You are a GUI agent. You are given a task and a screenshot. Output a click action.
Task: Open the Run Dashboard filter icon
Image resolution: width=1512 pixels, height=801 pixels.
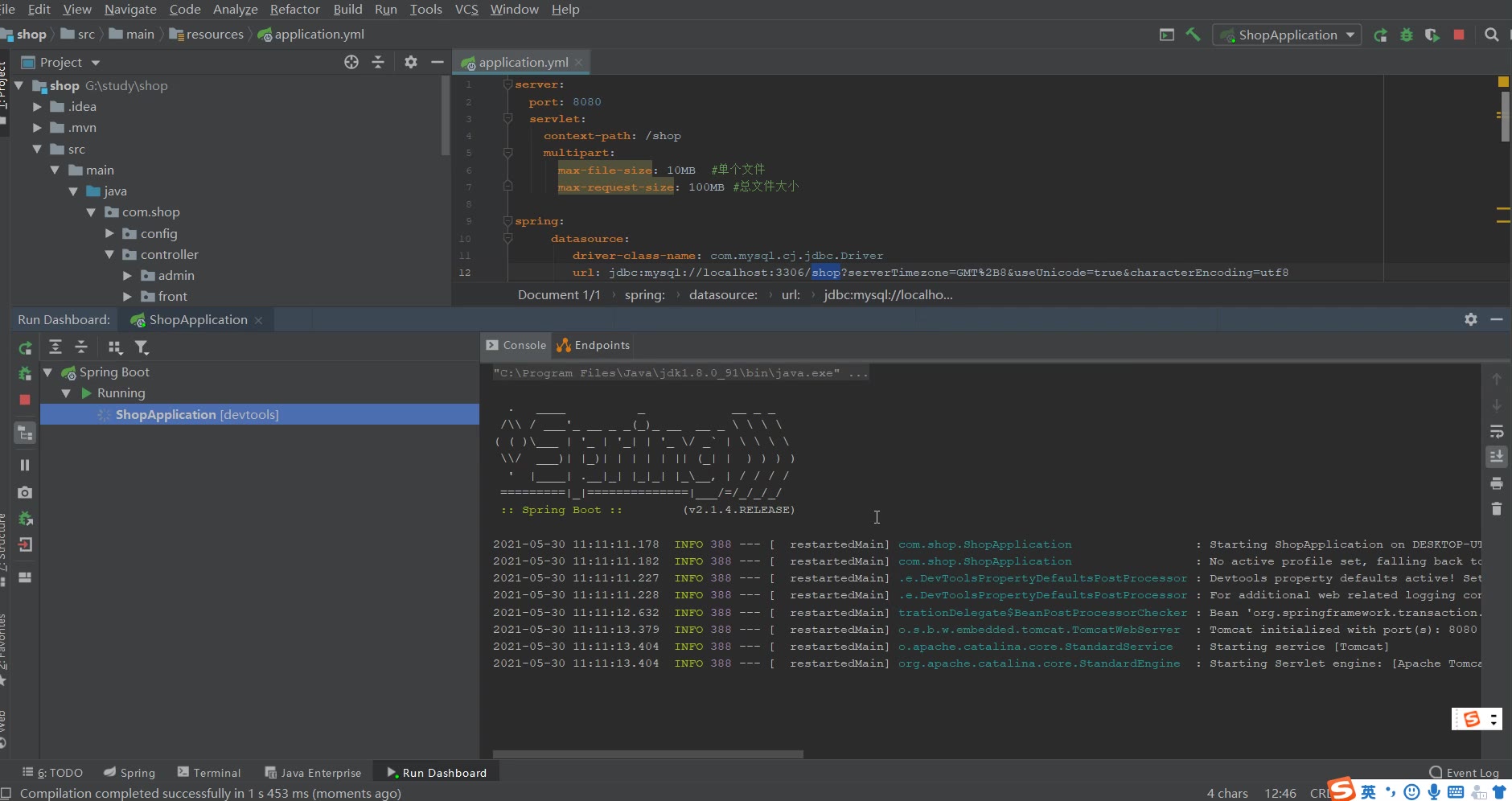(x=142, y=347)
